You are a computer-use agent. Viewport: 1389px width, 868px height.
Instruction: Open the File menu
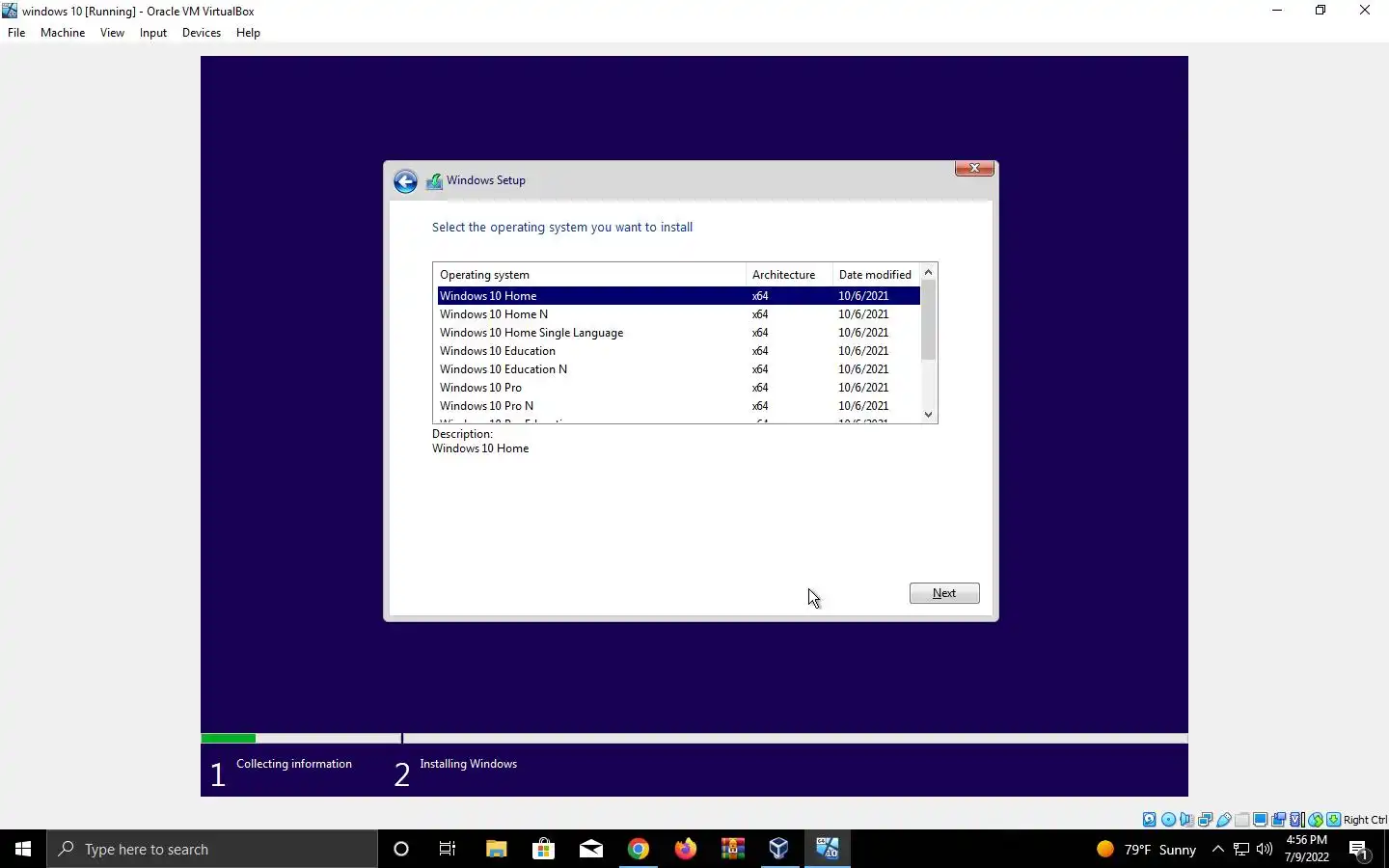pos(16,32)
